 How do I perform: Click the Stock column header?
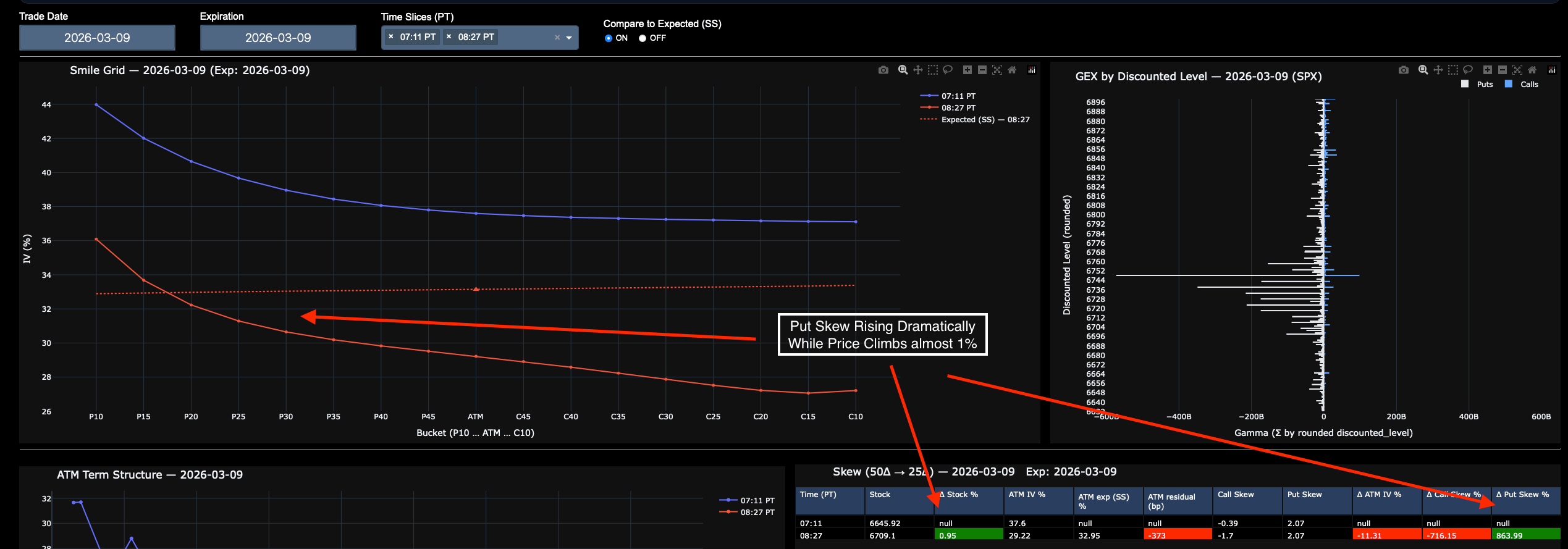(x=899, y=501)
